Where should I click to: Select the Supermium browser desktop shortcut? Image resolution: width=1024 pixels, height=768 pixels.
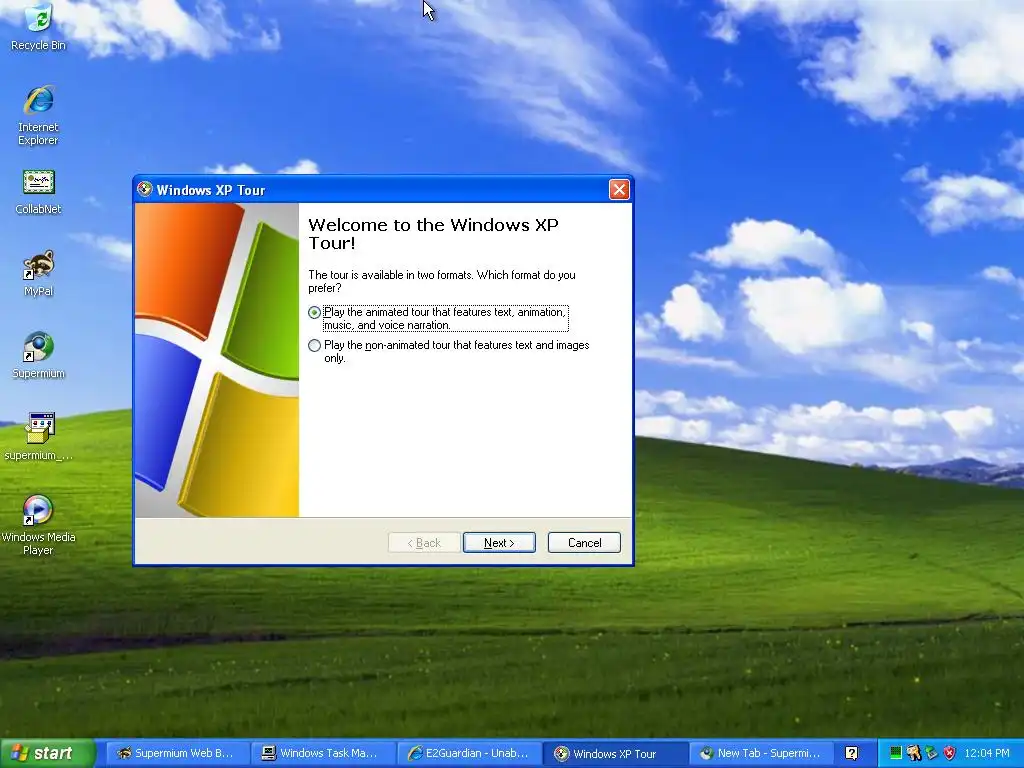click(39, 355)
